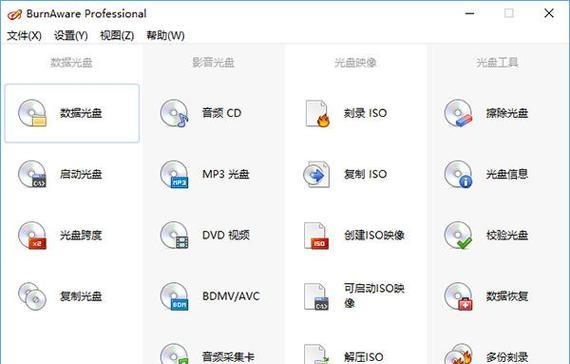
Task: Open the 音频 CD music disc icon
Action: pyautogui.click(x=174, y=113)
